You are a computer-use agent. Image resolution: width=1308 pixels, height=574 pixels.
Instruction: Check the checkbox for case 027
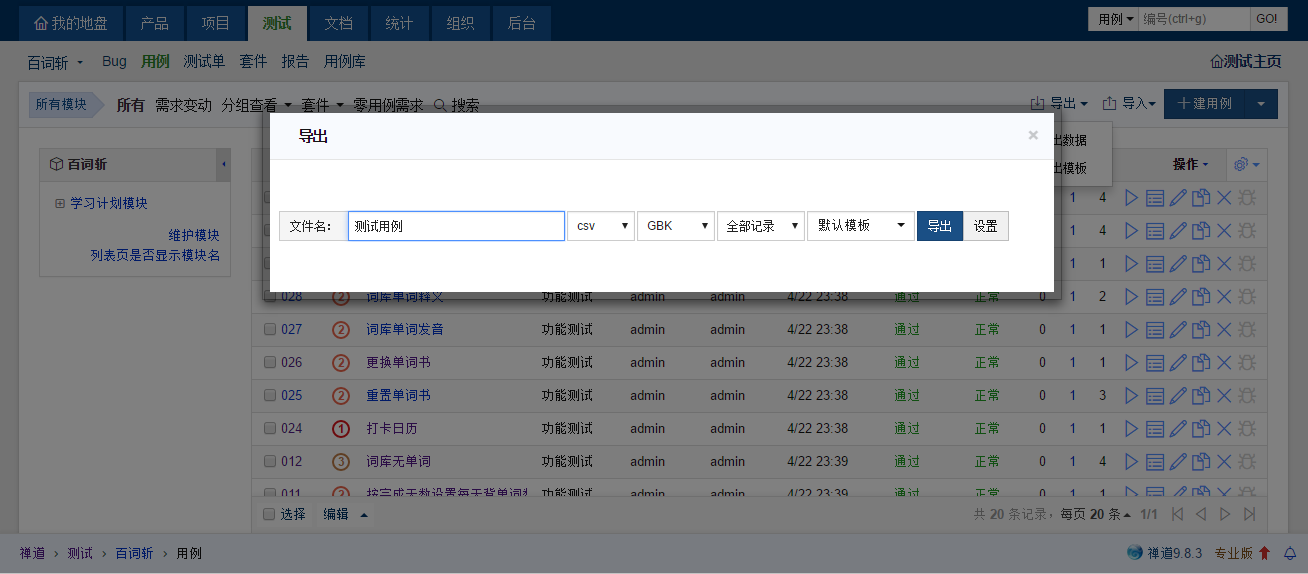tap(270, 329)
